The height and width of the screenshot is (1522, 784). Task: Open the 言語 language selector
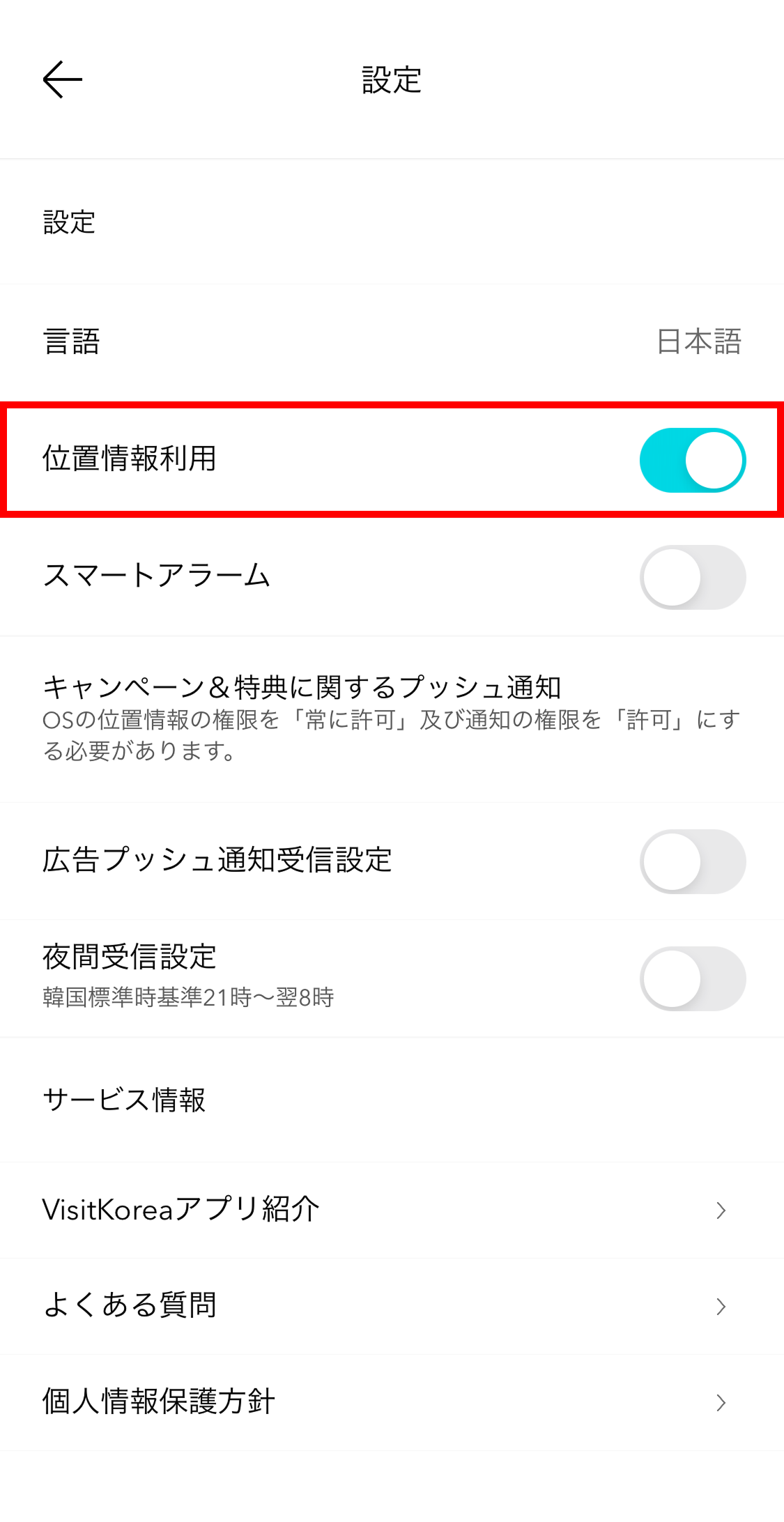tap(390, 341)
